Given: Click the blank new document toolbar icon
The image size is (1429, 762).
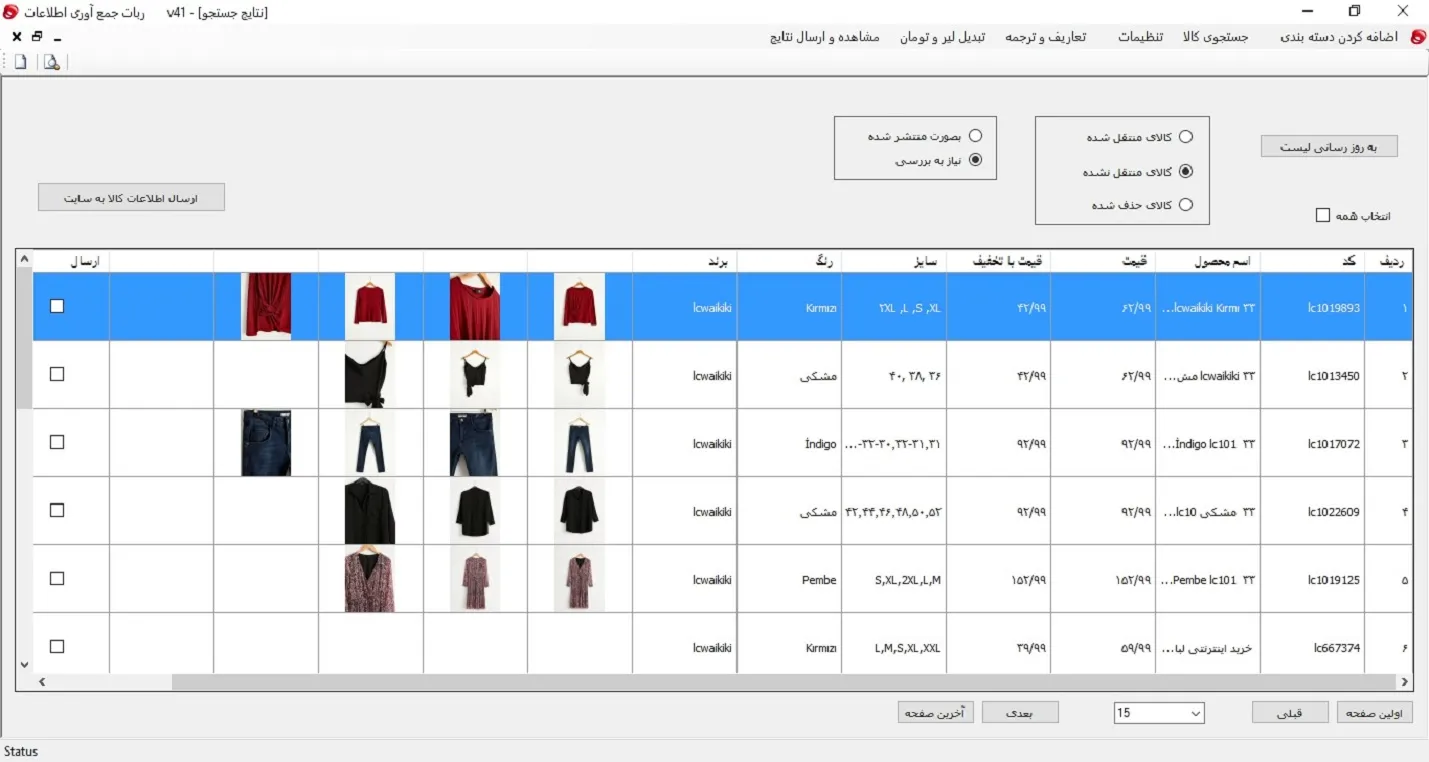Looking at the screenshot, I should [x=20, y=62].
